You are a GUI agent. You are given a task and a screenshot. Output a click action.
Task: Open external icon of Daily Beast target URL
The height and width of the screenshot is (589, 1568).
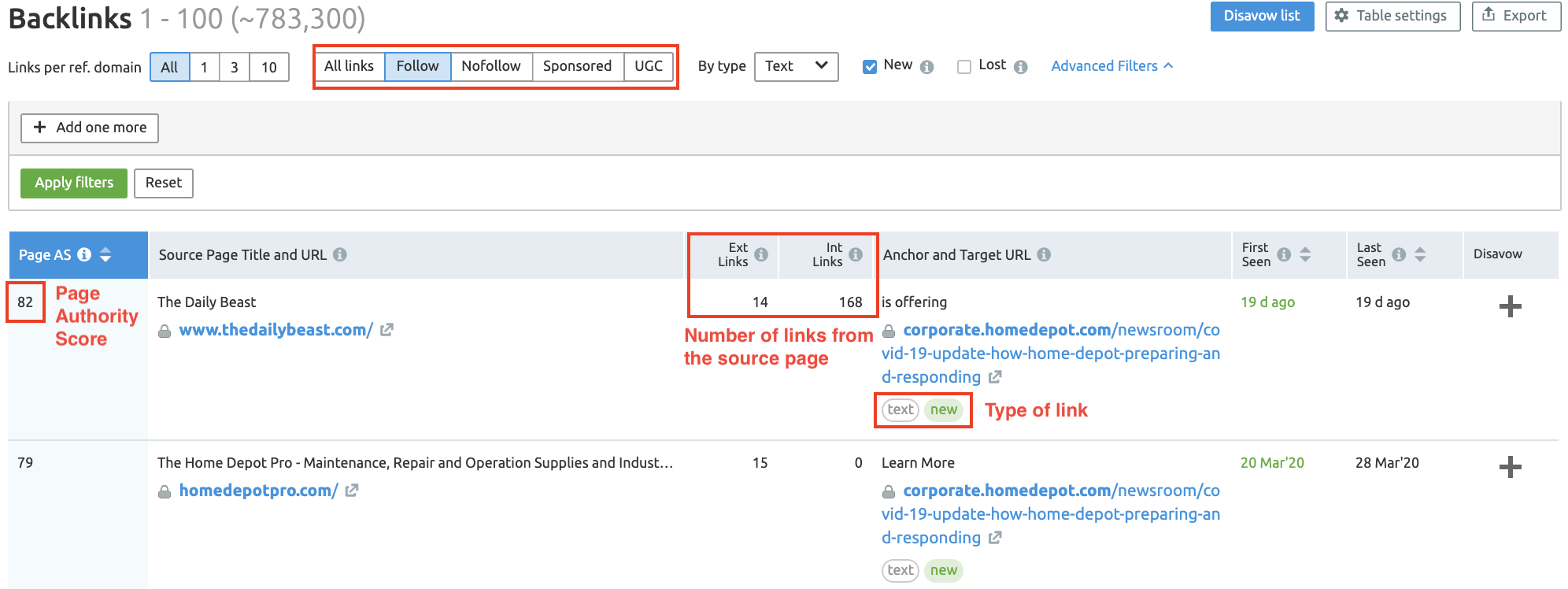pos(995,377)
